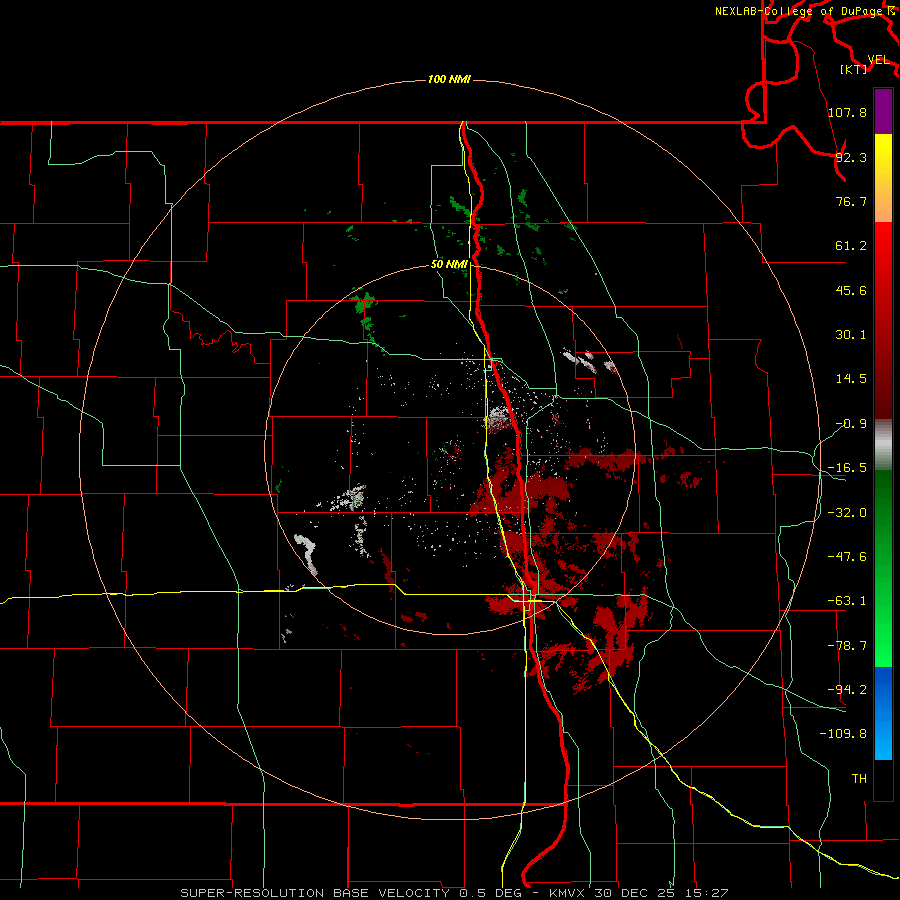The height and width of the screenshot is (900, 900).
Task: Pick the blue segment of color bar
Action: tap(883, 713)
